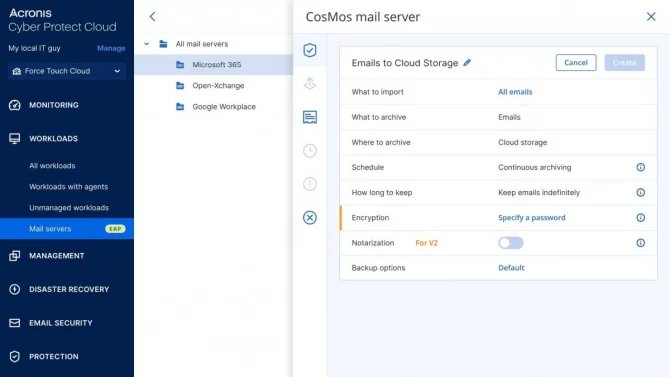Click the Acronis Cyber Protect Cloud logo
This screenshot has height=377, width=670.
(x=62, y=20)
